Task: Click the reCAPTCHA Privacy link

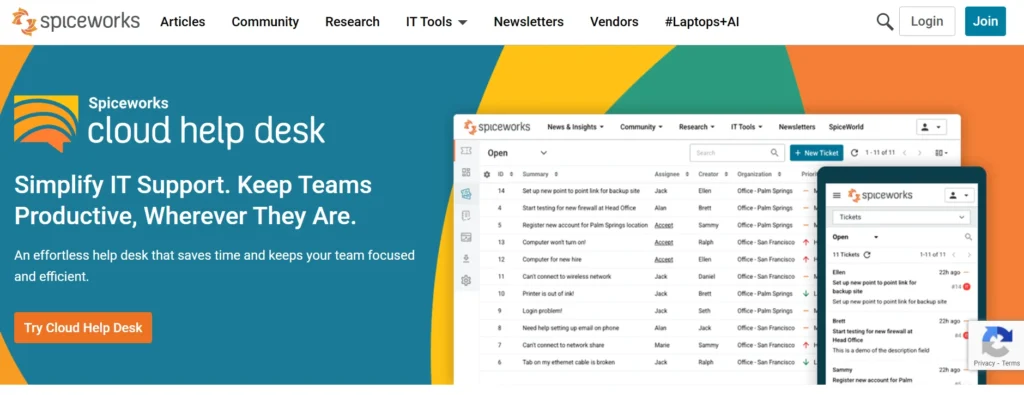Action: click(984, 364)
